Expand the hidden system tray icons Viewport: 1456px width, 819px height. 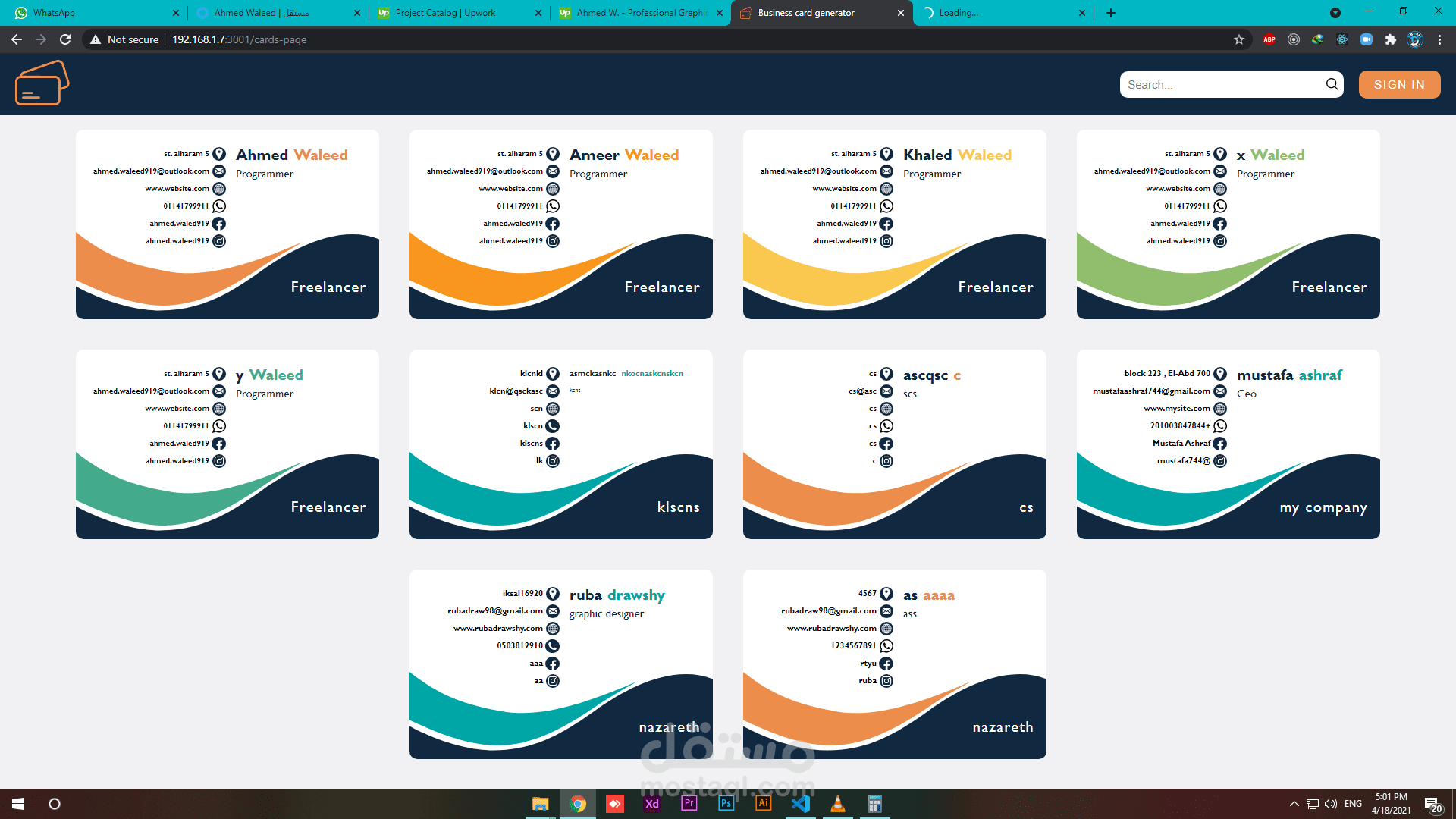(1294, 803)
